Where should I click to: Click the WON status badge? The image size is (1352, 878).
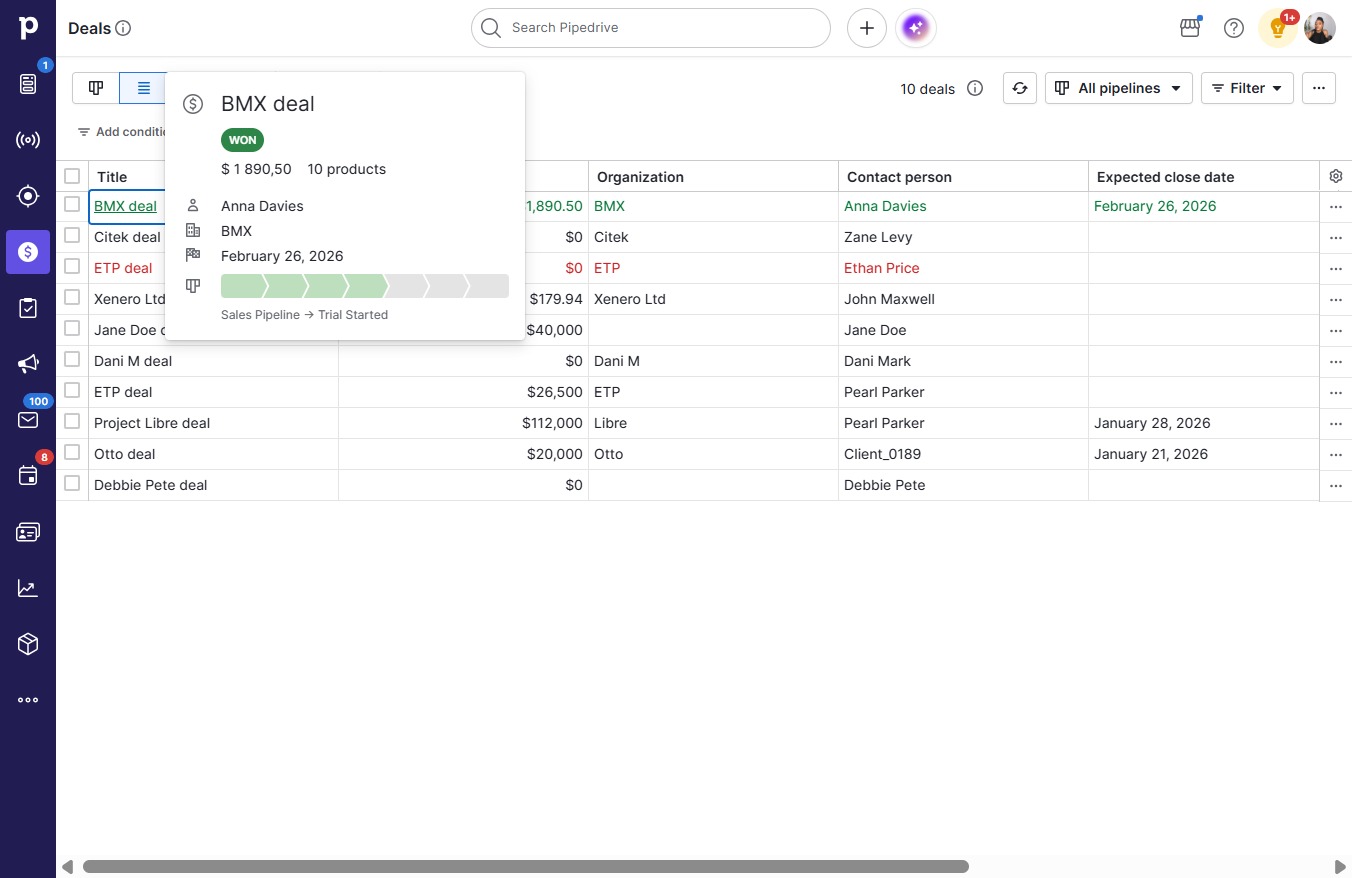[242, 140]
